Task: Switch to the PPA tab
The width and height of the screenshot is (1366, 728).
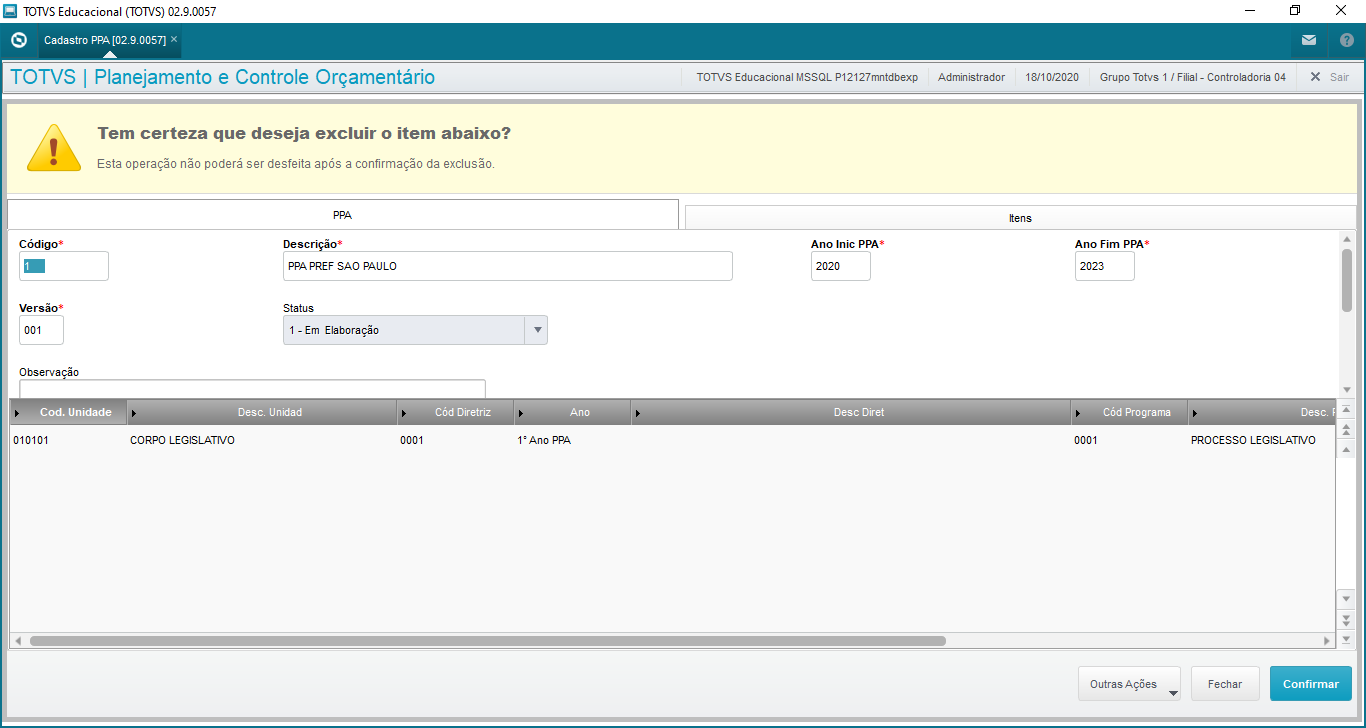Action: point(343,215)
